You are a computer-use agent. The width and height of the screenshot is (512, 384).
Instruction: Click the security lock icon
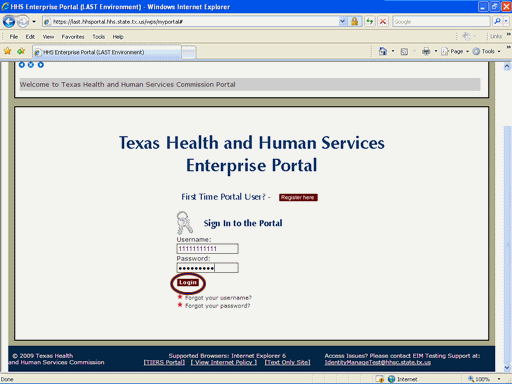[354, 22]
